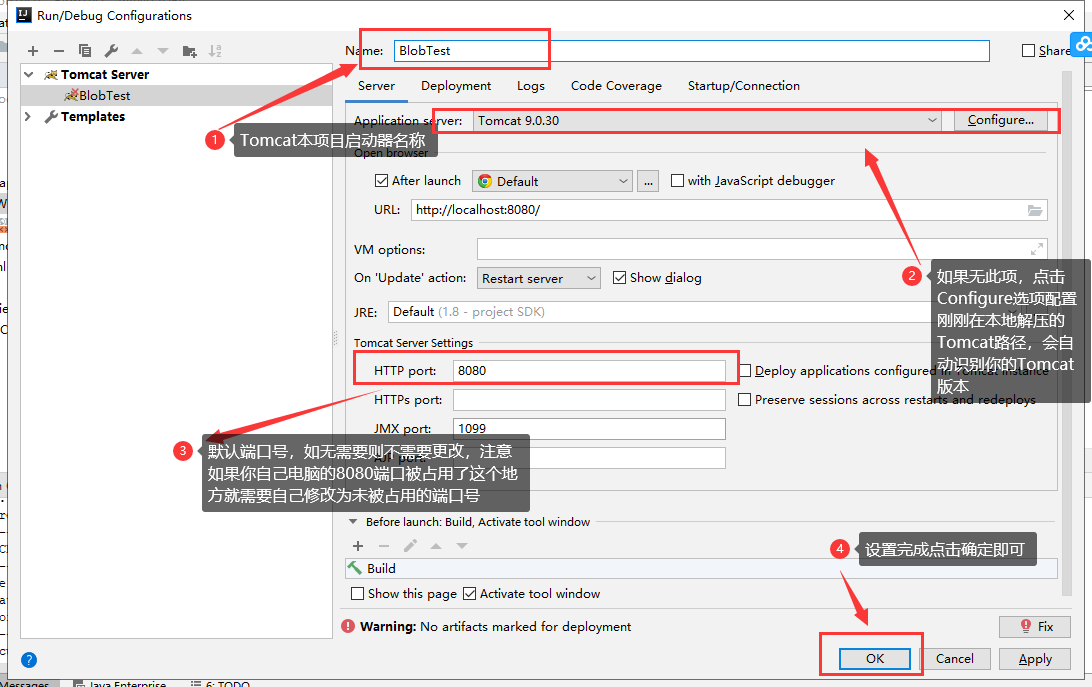Click Configure... button
This screenshot has height=687, width=1092.
[x=1000, y=120]
